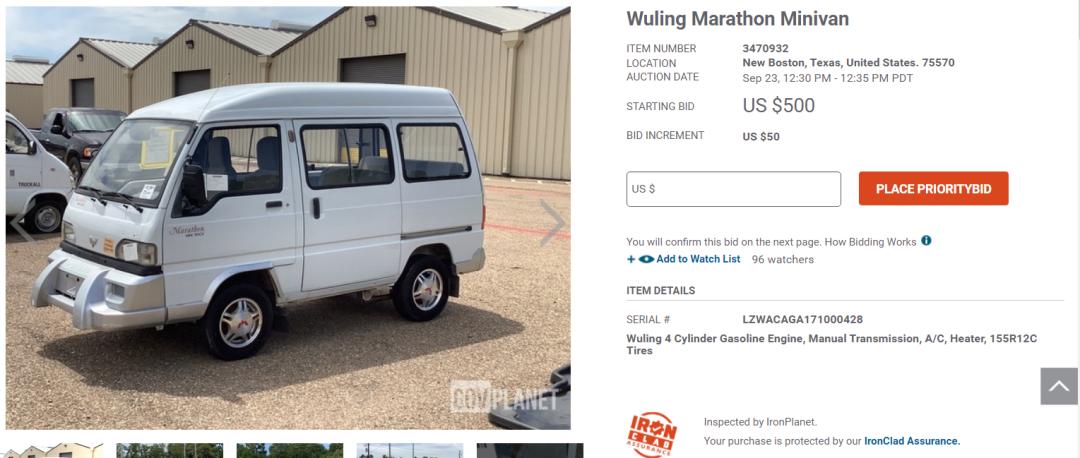The width and height of the screenshot is (1080, 458).
Task: Select the second photo thumbnail
Action: (x=169, y=450)
